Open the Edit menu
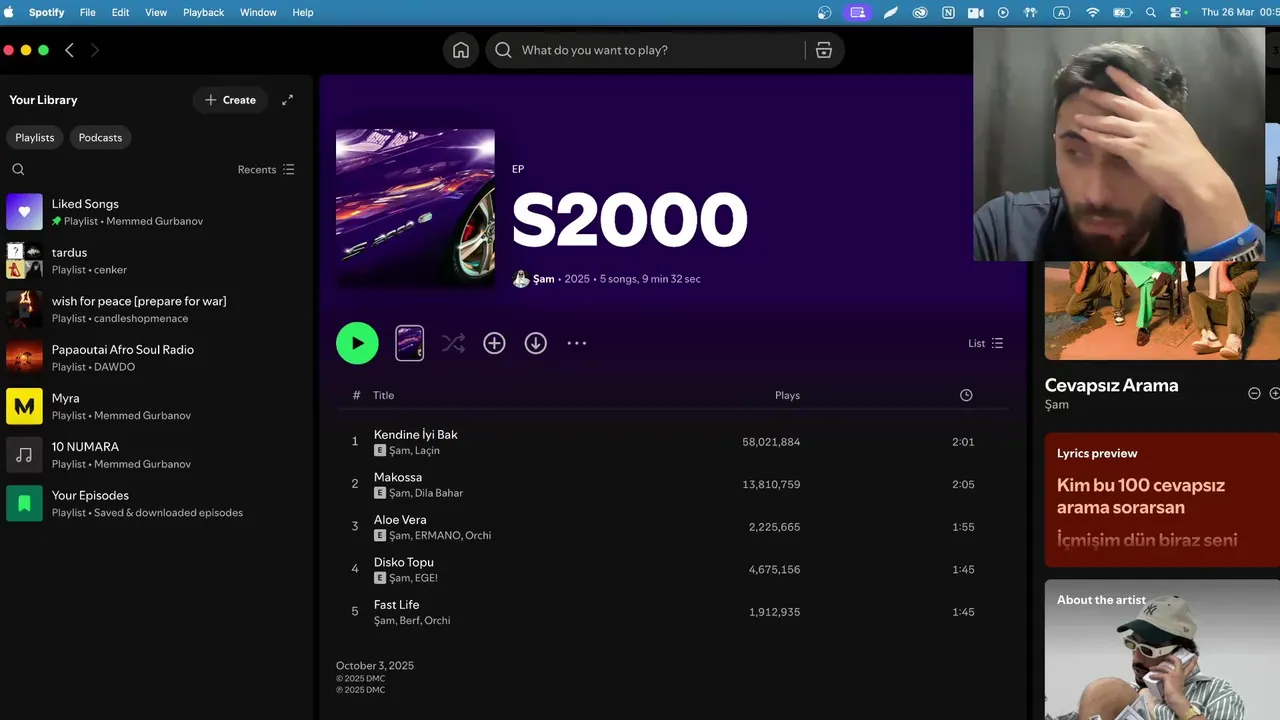The height and width of the screenshot is (720, 1280). [120, 12]
